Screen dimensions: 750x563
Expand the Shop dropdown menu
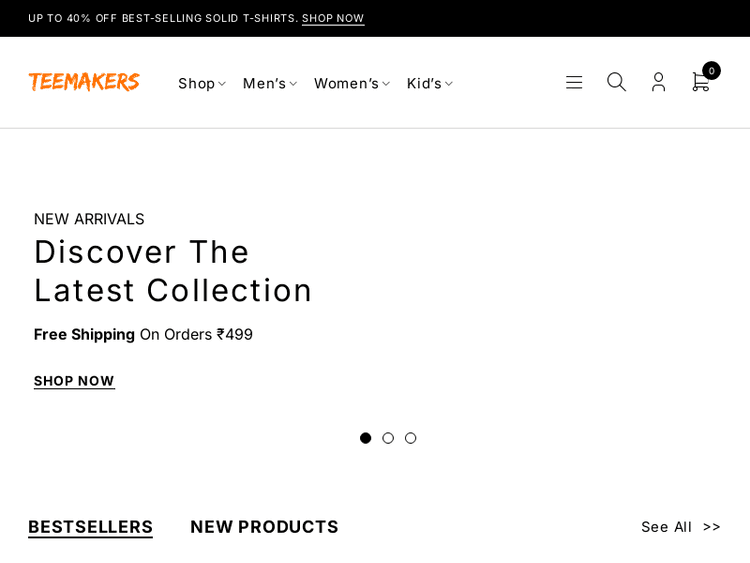click(x=201, y=83)
